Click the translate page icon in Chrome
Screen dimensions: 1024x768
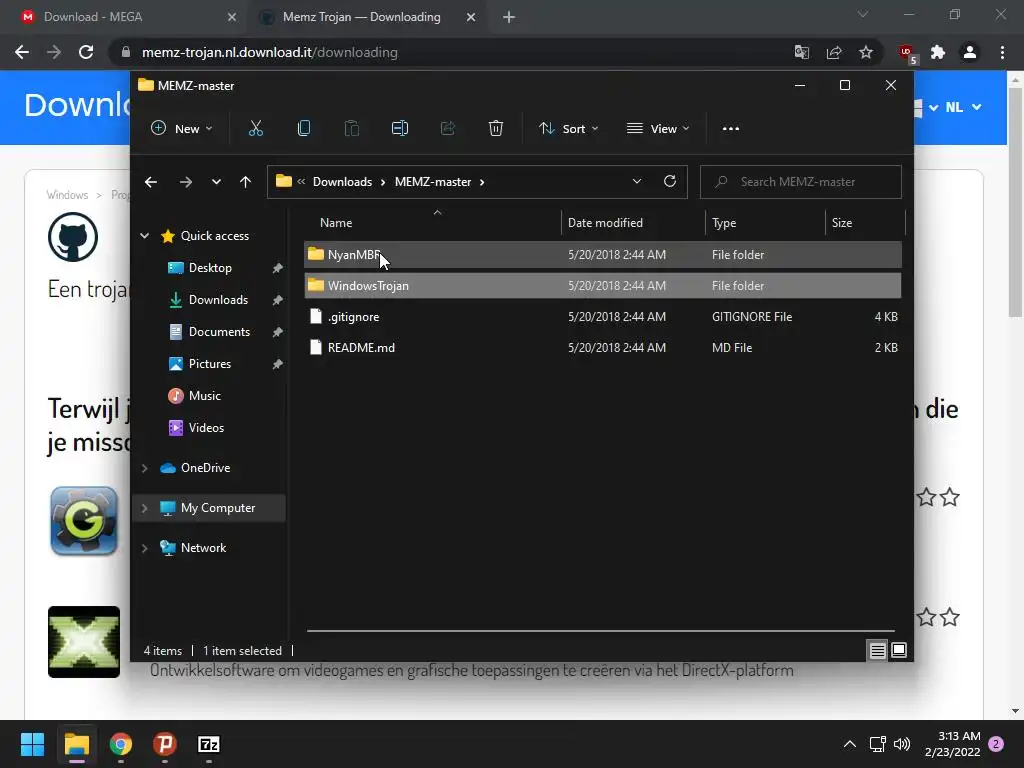pyautogui.click(x=802, y=52)
